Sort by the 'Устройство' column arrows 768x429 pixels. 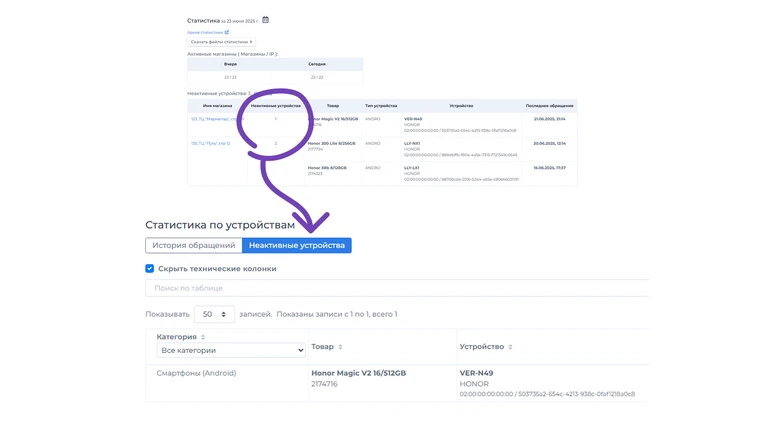pyautogui.click(x=510, y=347)
